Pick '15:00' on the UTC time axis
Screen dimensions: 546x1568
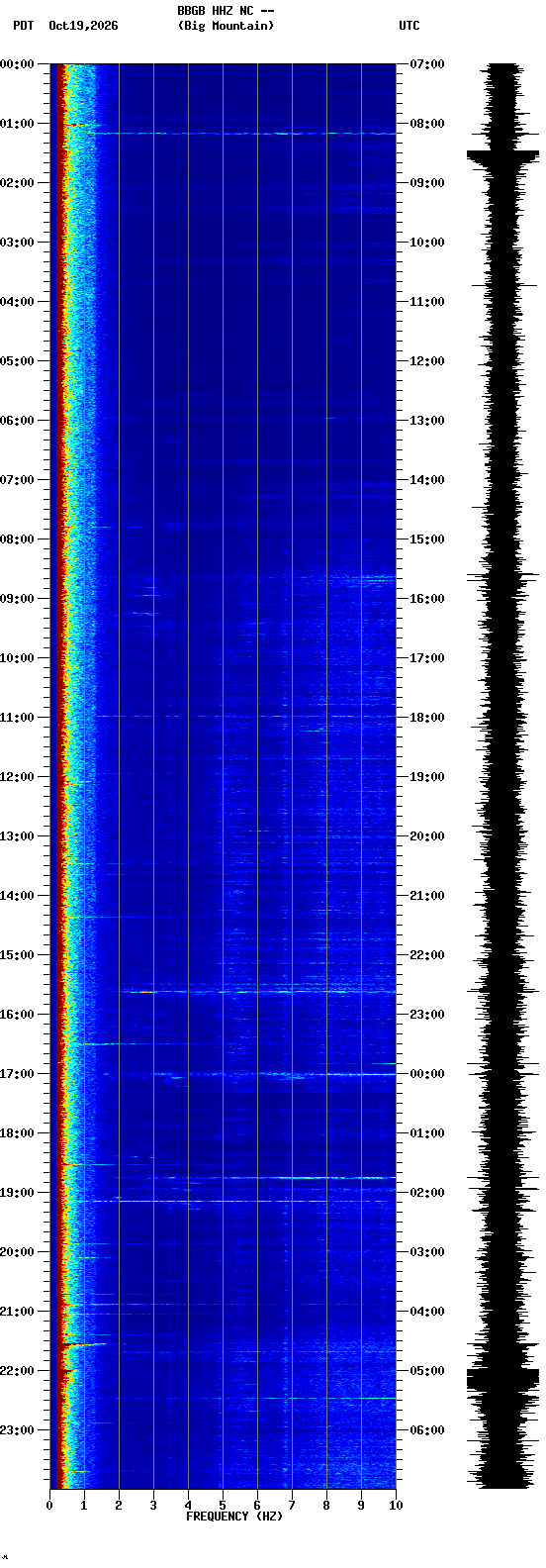pyautogui.click(x=427, y=539)
